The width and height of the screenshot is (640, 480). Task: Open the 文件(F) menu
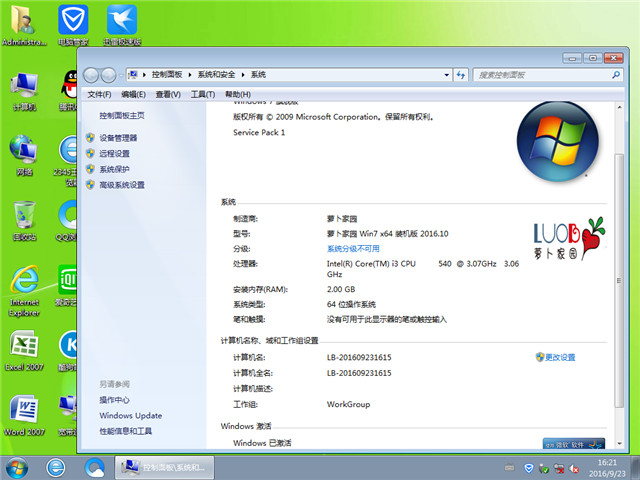click(x=99, y=94)
